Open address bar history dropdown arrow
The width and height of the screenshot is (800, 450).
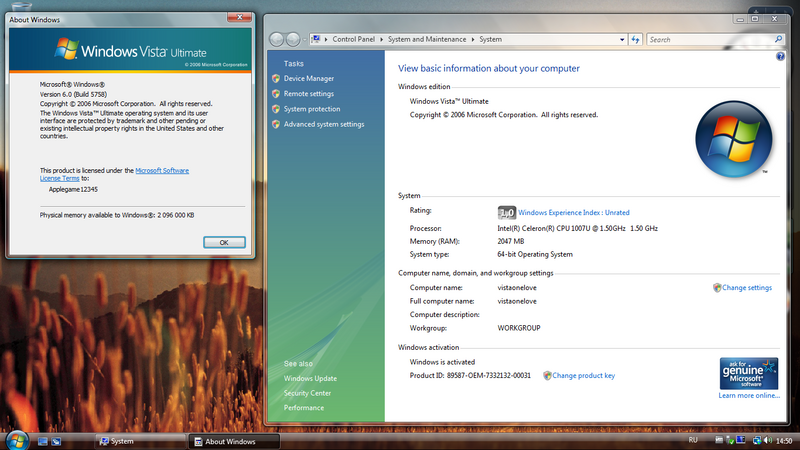pos(622,39)
